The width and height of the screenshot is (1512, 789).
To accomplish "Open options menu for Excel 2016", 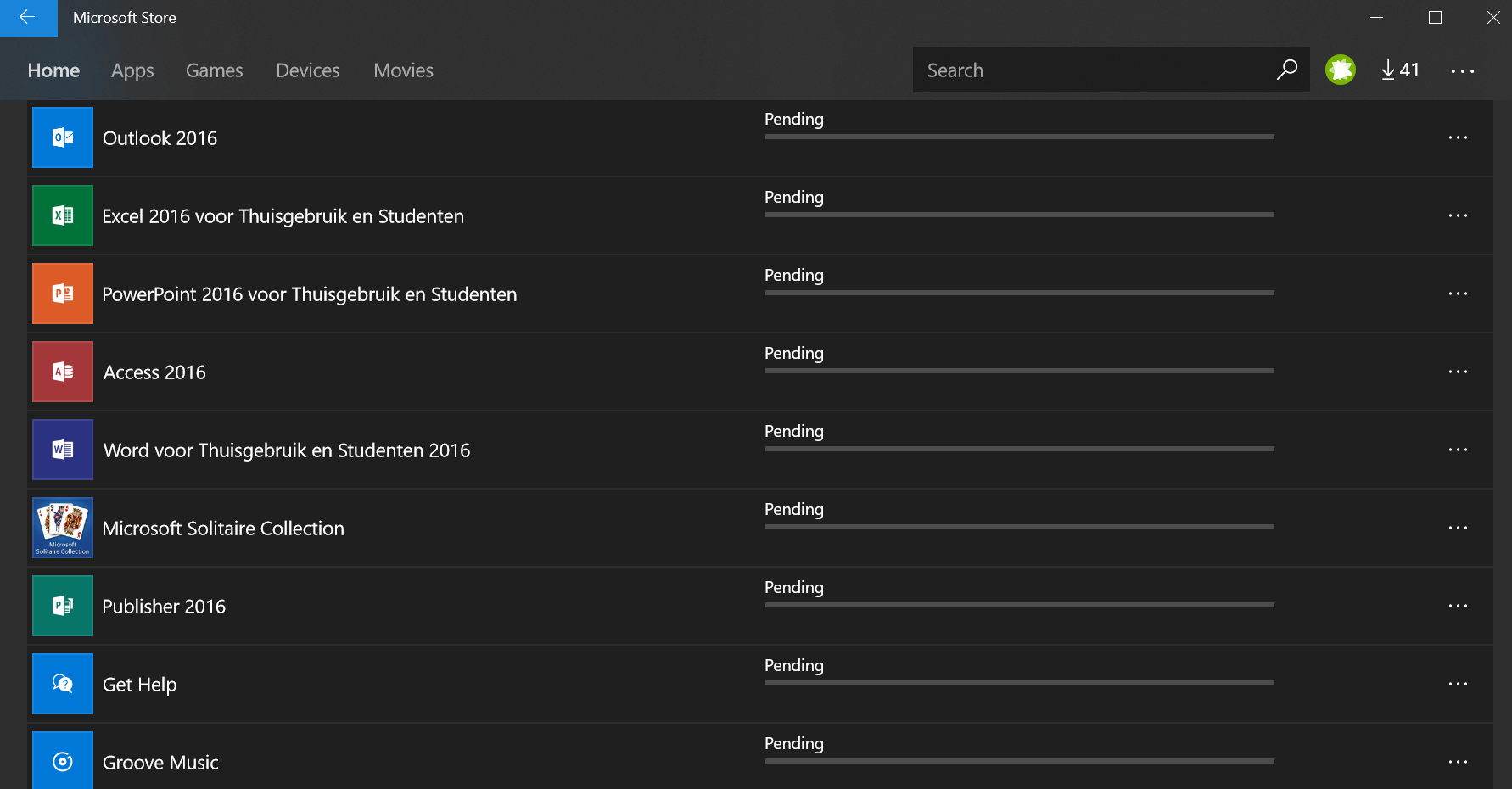I will [1458, 215].
